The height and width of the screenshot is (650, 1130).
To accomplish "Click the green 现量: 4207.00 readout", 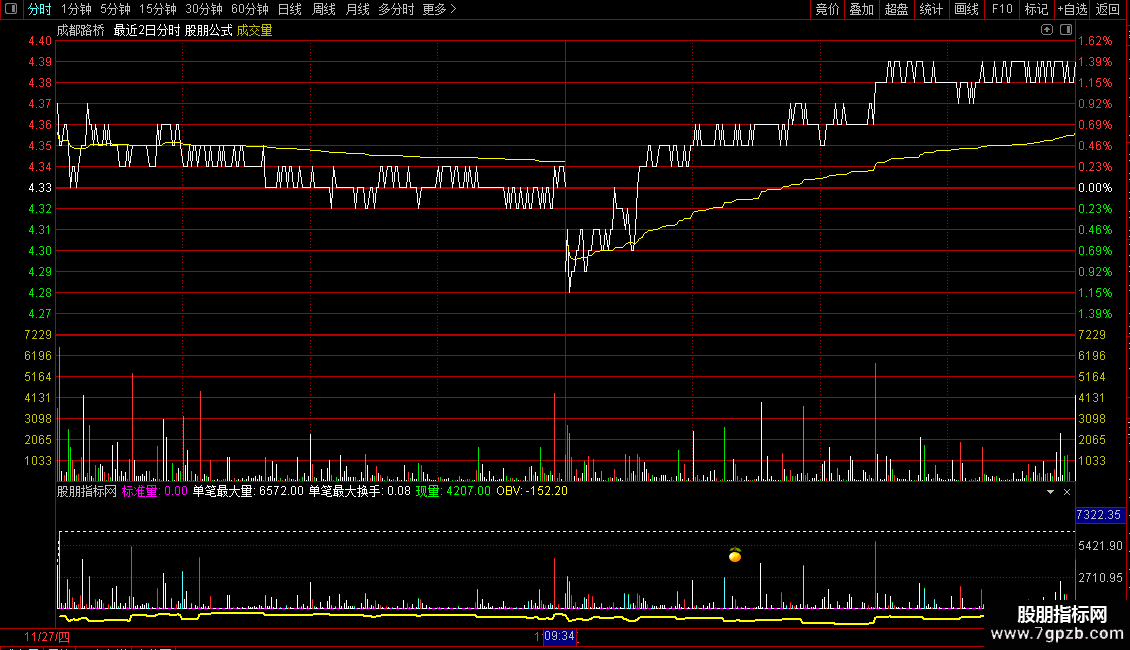I will click(x=453, y=491).
